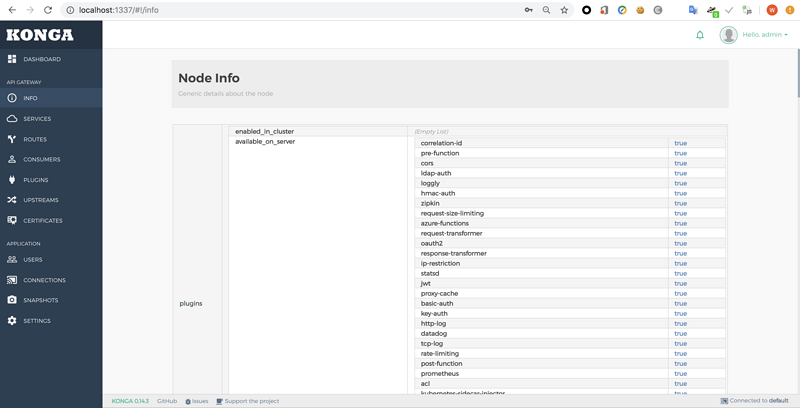The height and width of the screenshot is (408, 800).
Task: Click Support the project link
Action: point(250,401)
